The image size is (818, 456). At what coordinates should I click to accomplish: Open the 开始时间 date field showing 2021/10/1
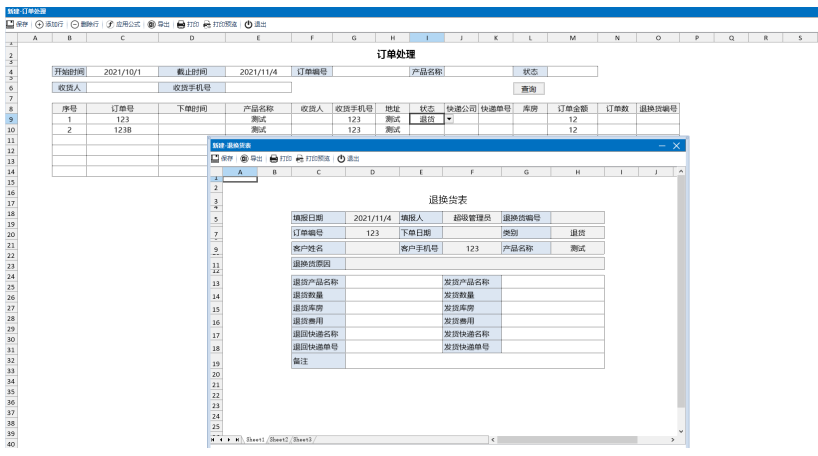coord(122,72)
